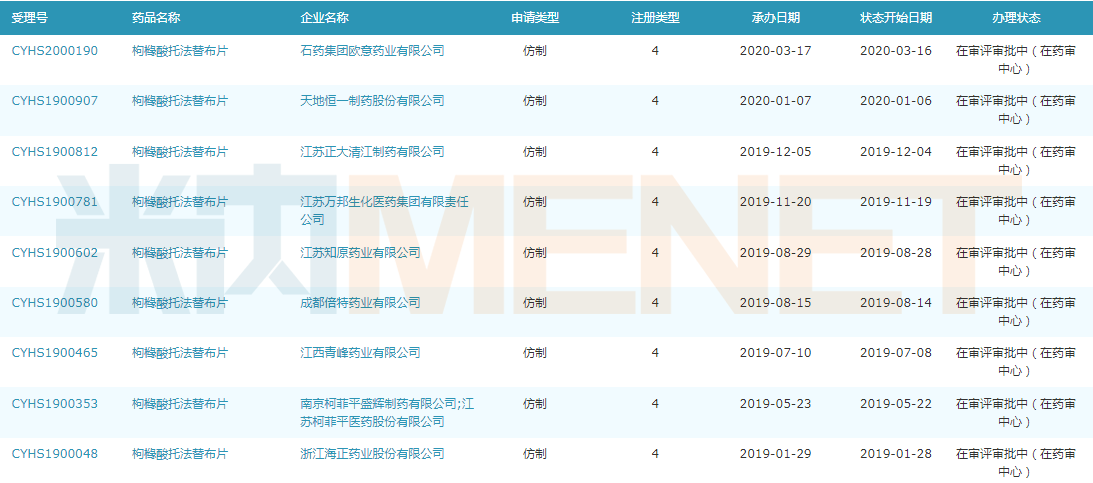Click 仿制 in the CYHS1900465 row
1093x483 pixels.
[x=535, y=353]
